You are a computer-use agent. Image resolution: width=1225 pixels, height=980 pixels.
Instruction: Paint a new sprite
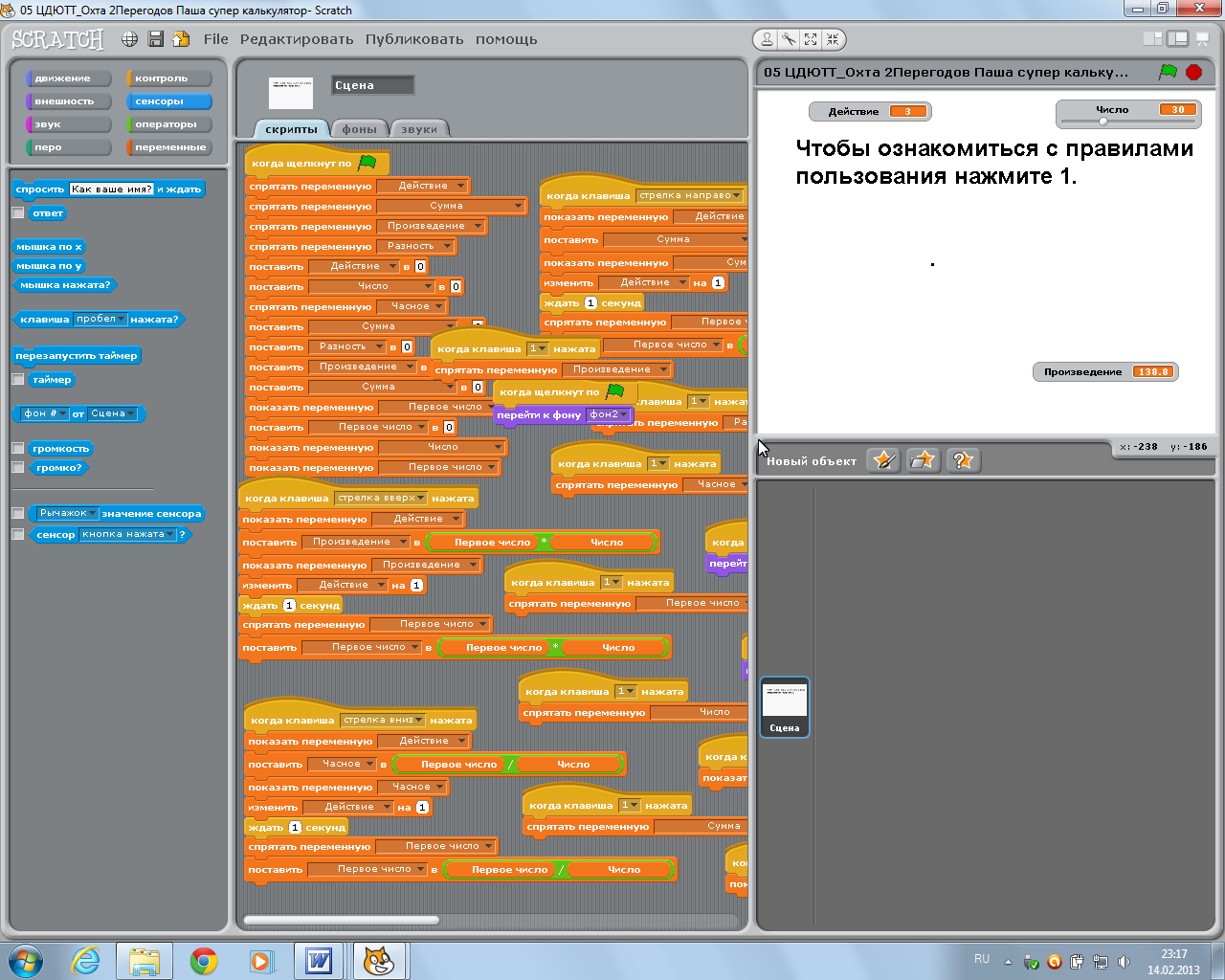coord(883,460)
